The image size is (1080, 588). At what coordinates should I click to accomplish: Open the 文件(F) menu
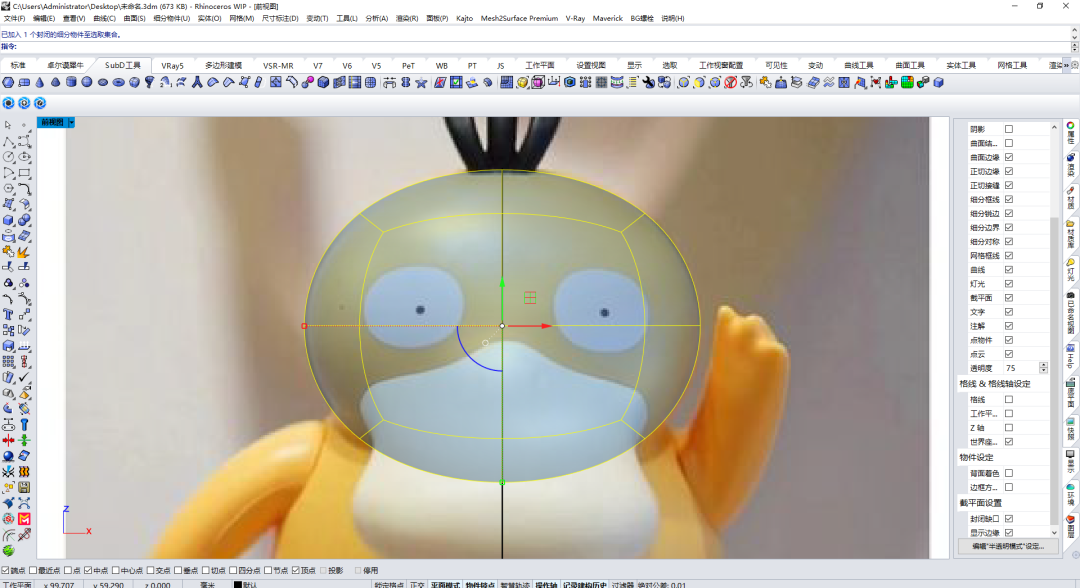tap(14, 19)
